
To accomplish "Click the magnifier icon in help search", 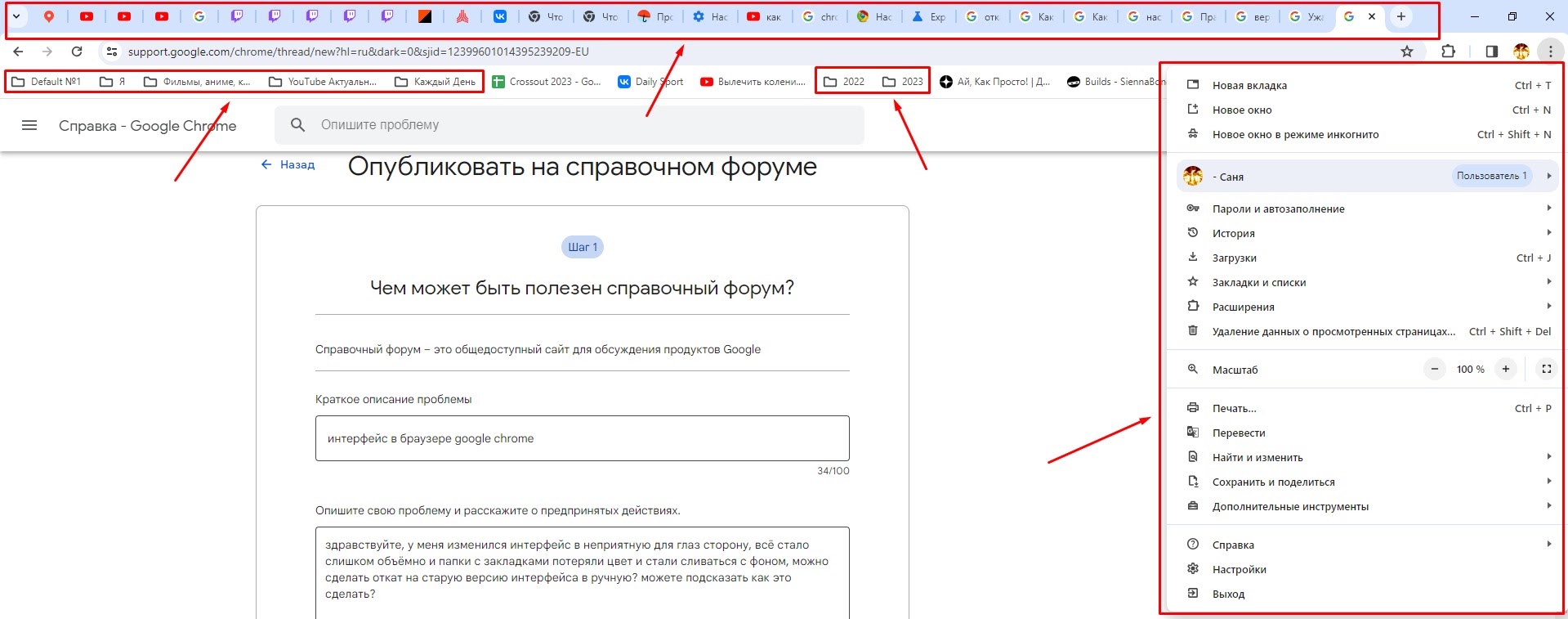I will click(x=298, y=124).
